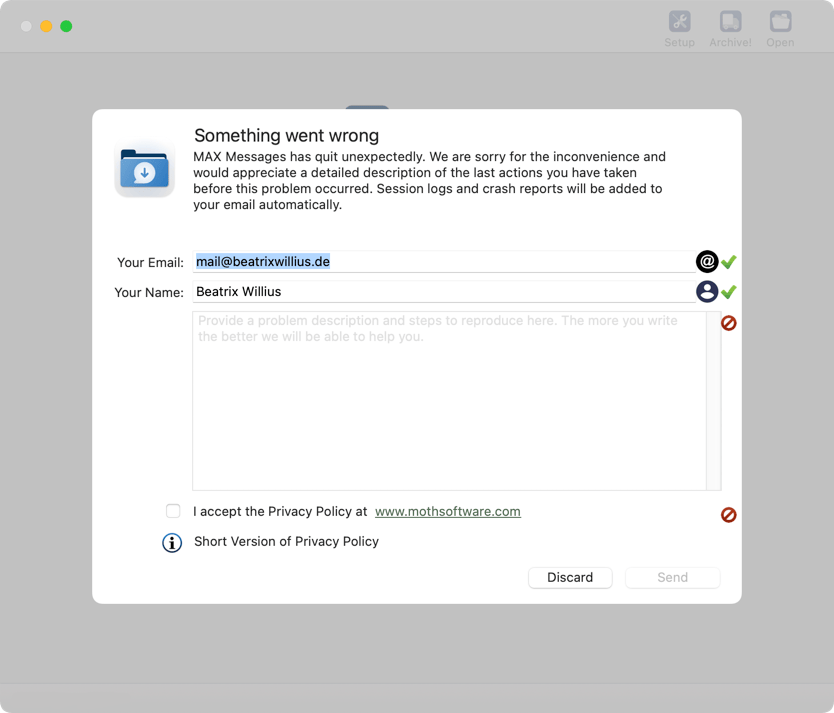The height and width of the screenshot is (713, 834).
Task: Click the 'Short Version of Privacy Policy' text
Action: tap(286, 541)
